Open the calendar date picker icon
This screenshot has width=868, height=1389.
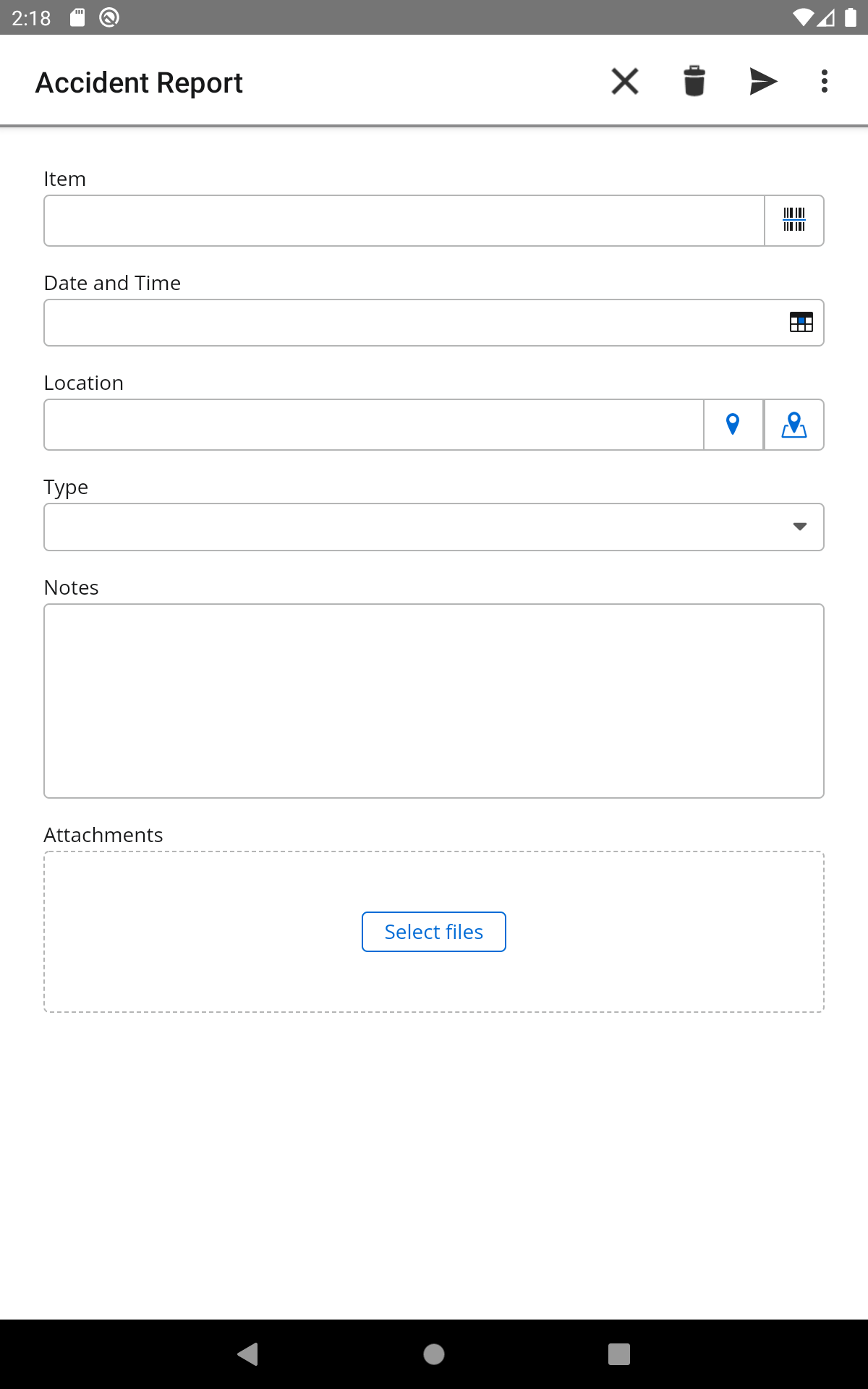[801, 322]
